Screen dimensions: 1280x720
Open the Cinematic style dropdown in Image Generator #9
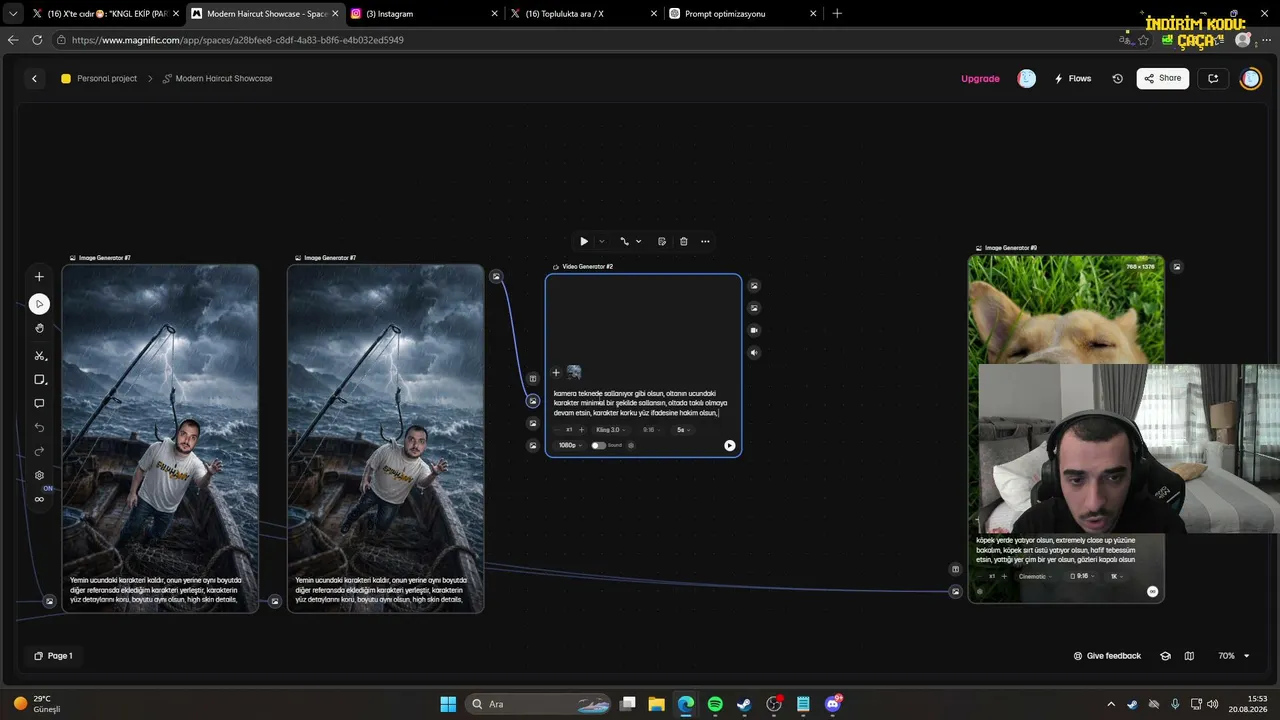point(1035,577)
